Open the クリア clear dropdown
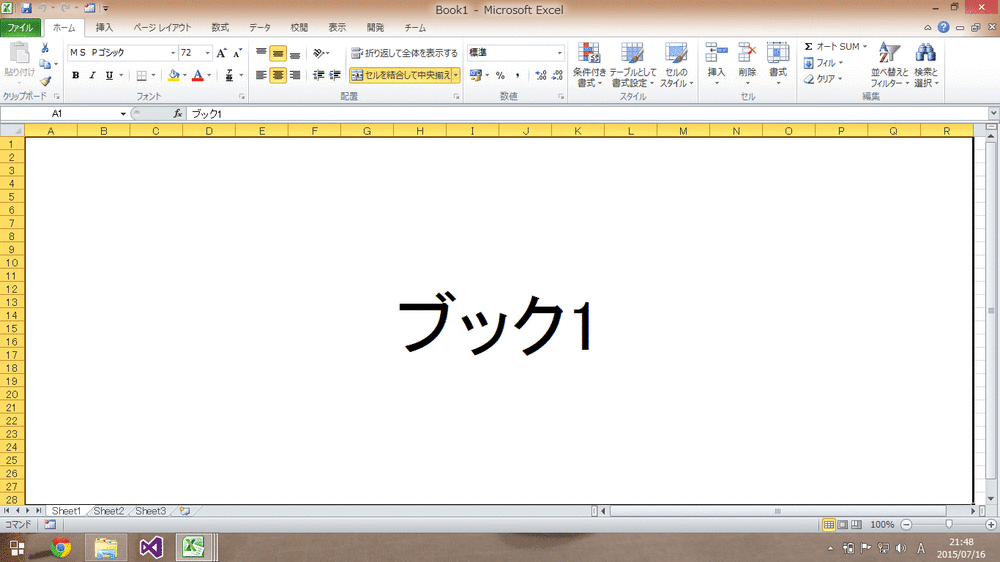1000x562 pixels. (x=823, y=79)
